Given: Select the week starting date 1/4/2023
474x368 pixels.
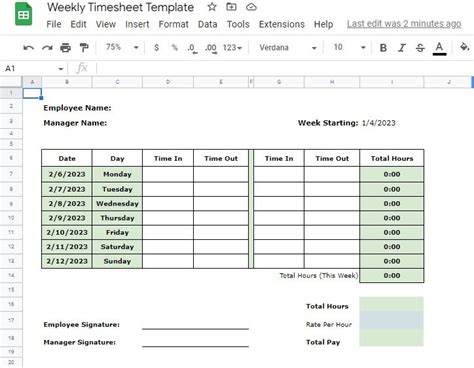Looking at the screenshot, I should pyautogui.click(x=378, y=123).
